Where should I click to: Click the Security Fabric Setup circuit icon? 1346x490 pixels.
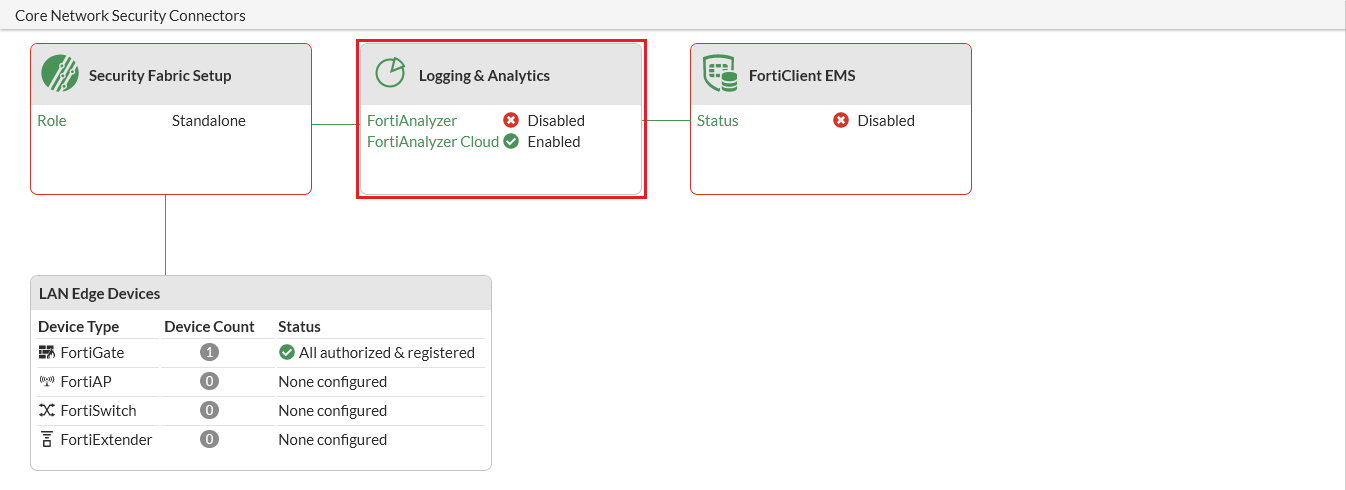(x=60, y=74)
